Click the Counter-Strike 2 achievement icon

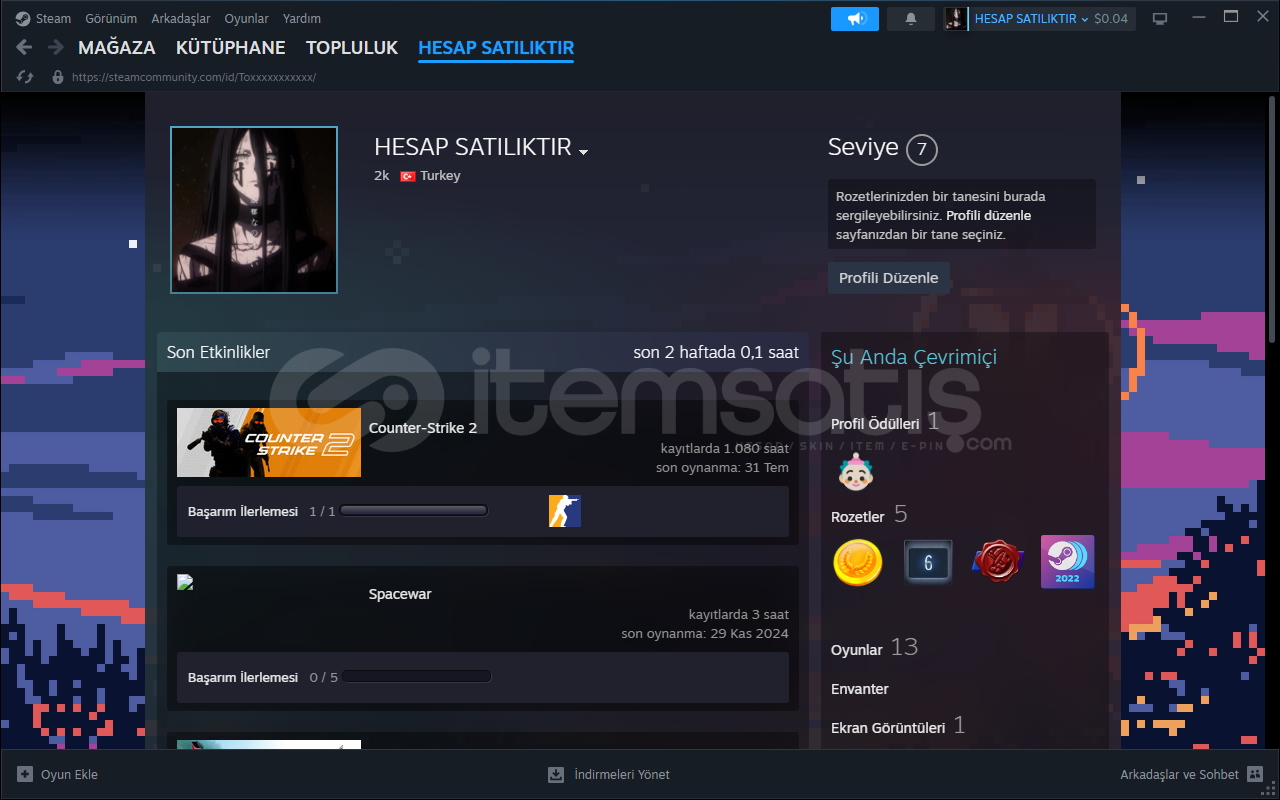[x=565, y=511]
